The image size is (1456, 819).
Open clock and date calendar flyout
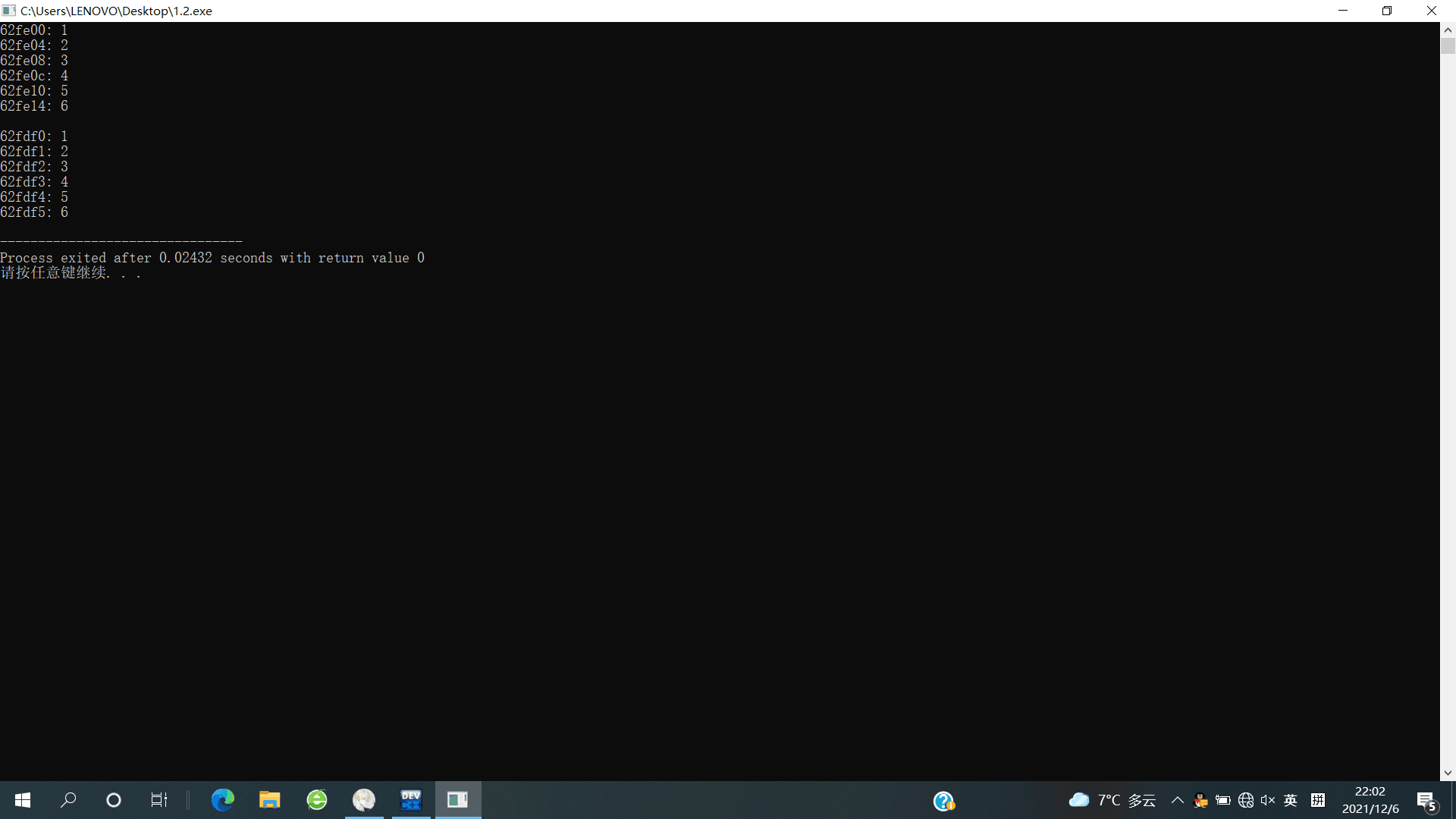pyautogui.click(x=1370, y=800)
